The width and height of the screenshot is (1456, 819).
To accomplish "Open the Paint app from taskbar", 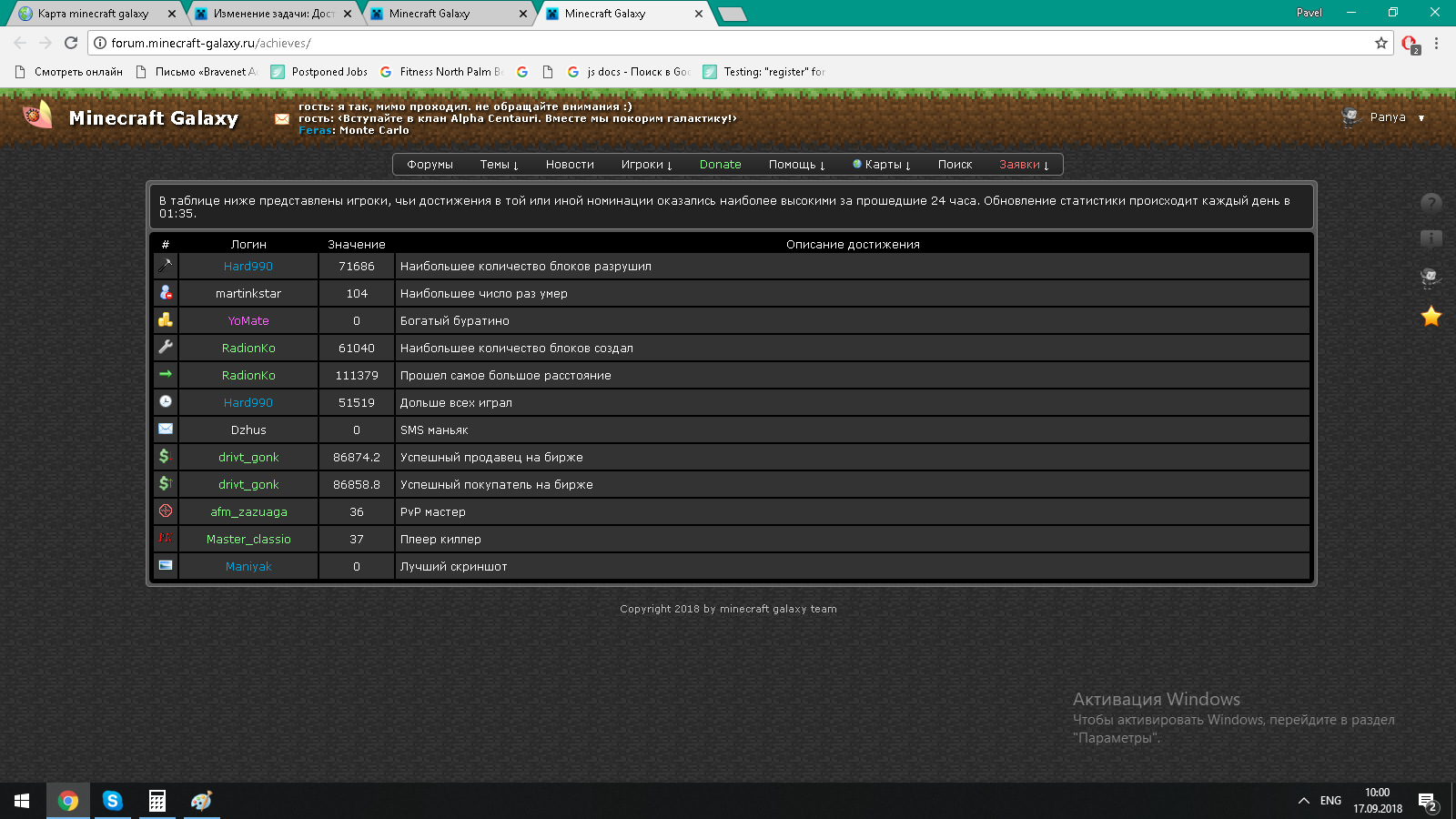I will [201, 801].
